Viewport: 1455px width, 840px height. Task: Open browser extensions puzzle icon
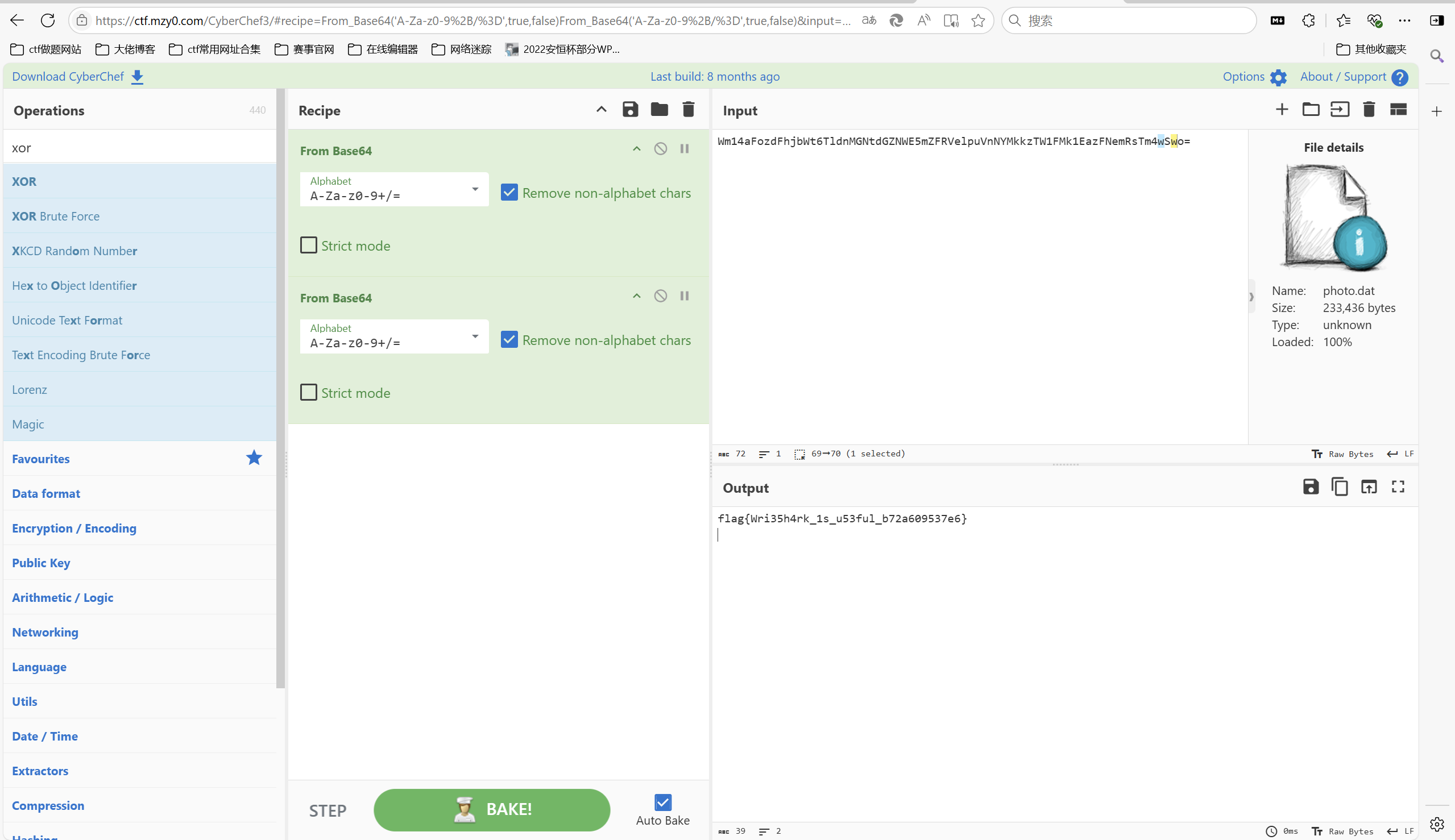coord(1308,21)
